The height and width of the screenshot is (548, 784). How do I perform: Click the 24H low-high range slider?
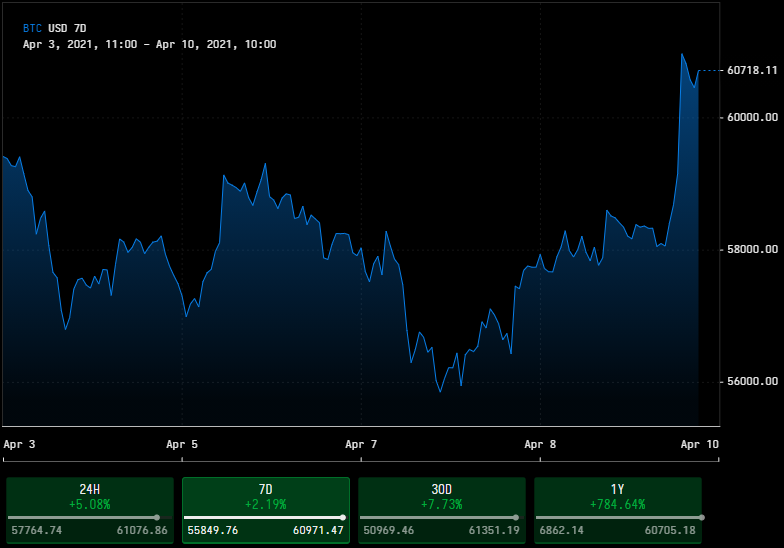[90, 517]
